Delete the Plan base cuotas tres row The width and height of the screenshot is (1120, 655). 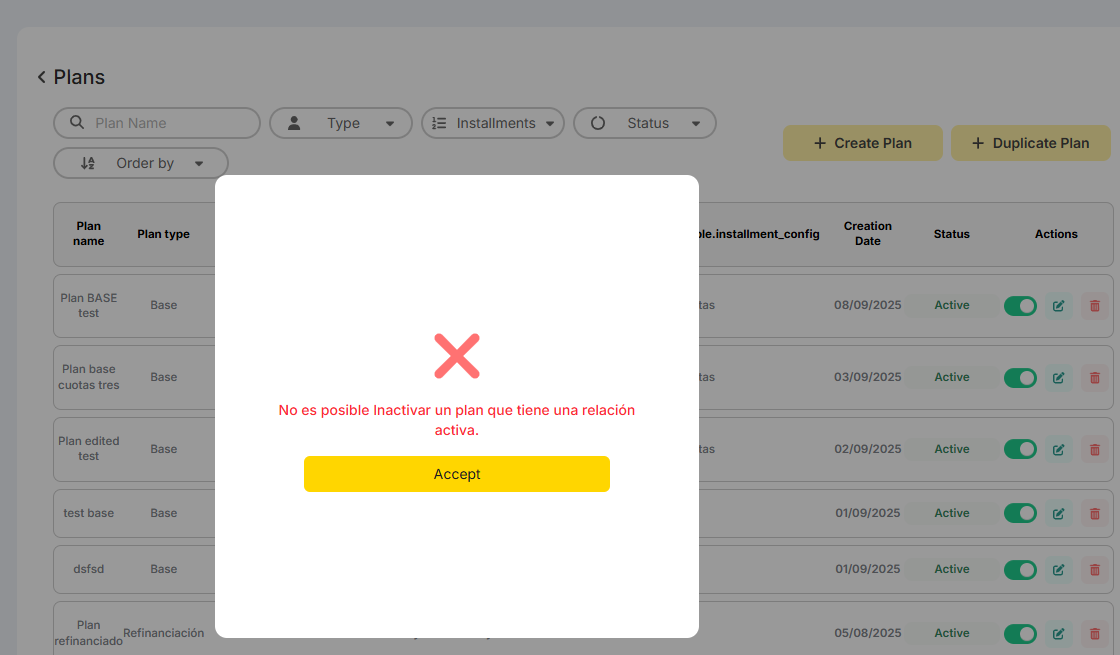point(1095,378)
